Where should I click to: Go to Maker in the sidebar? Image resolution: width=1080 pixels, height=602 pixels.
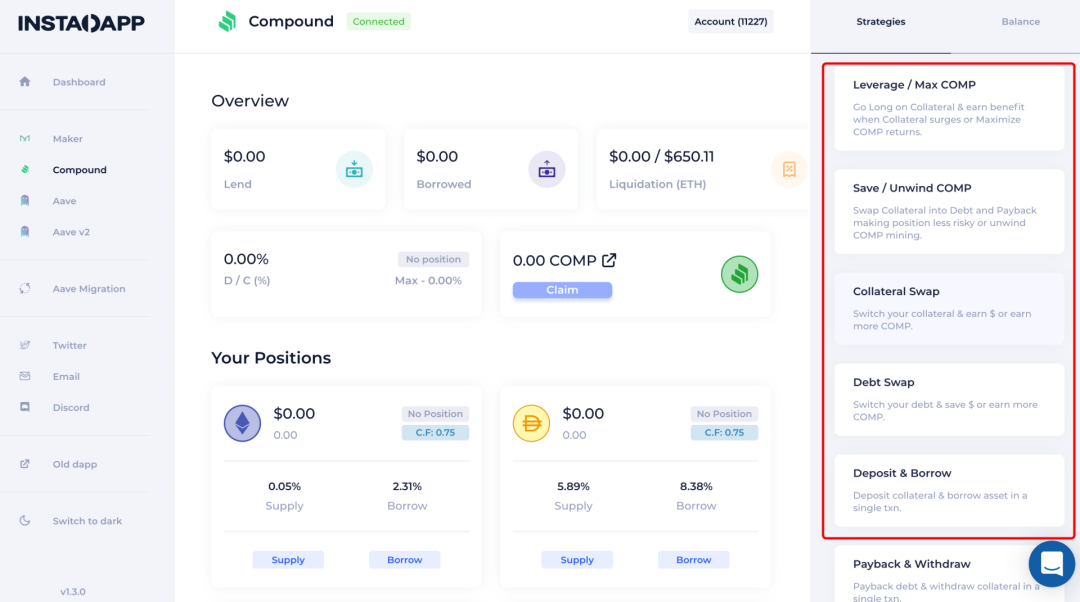coord(67,139)
